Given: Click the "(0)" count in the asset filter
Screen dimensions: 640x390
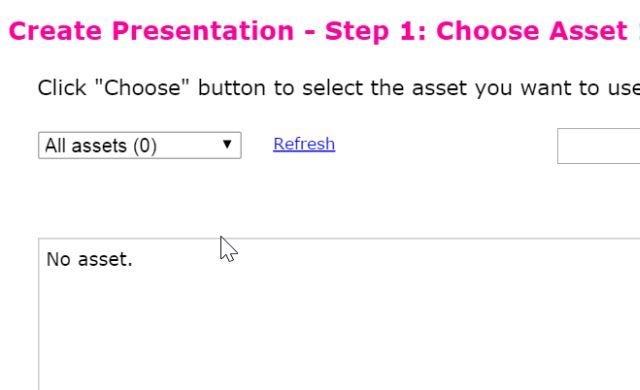Looking at the screenshot, I should 145,146.
